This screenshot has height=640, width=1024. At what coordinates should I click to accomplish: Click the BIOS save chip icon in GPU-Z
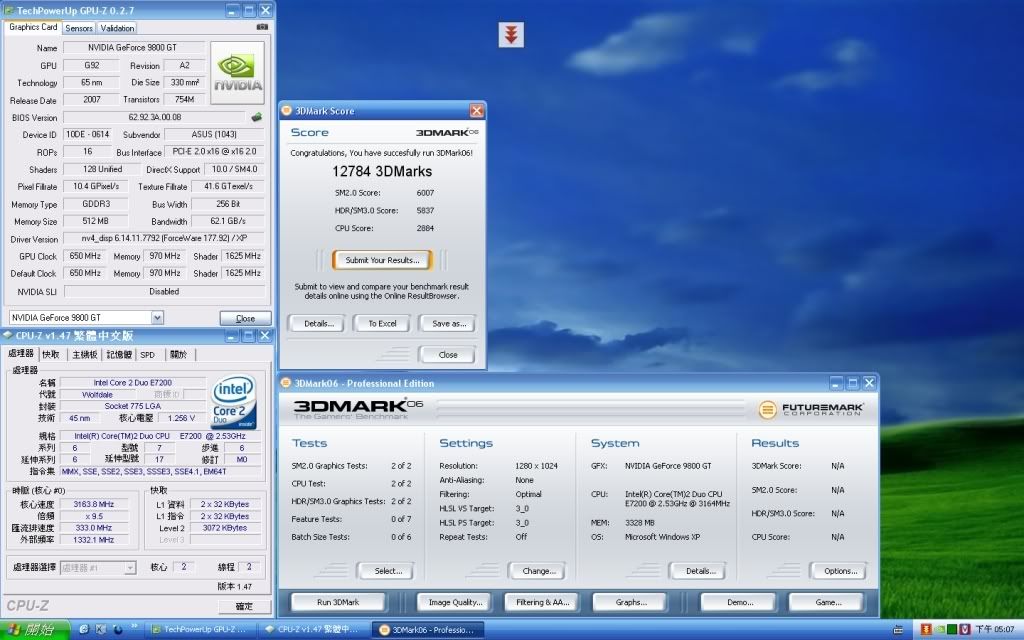coord(257,118)
